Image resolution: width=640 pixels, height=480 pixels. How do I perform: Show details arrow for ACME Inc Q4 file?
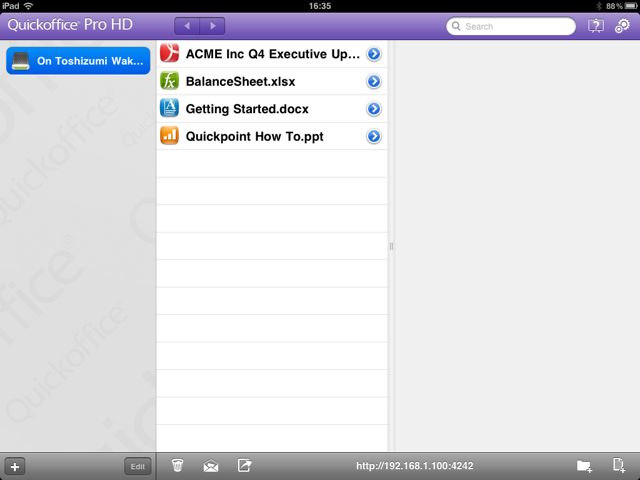pos(374,54)
